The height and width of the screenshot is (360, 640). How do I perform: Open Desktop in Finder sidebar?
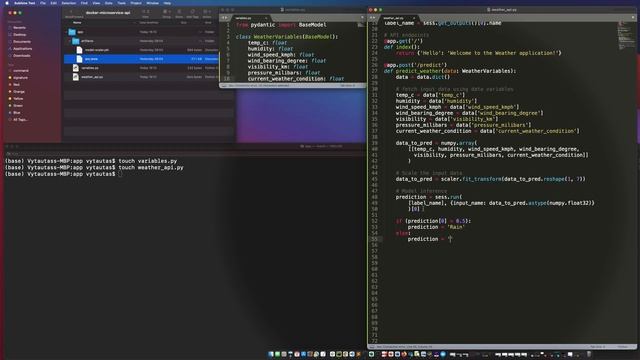pos(19,35)
